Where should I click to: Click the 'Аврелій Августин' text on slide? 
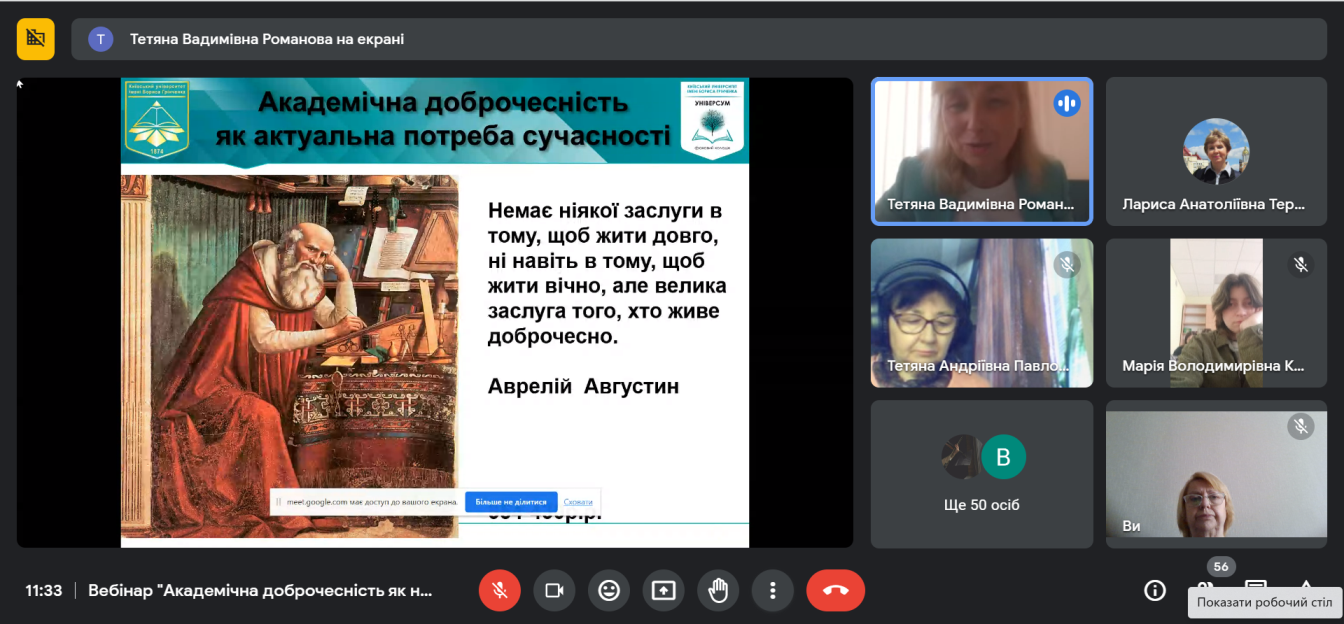point(583,386)
